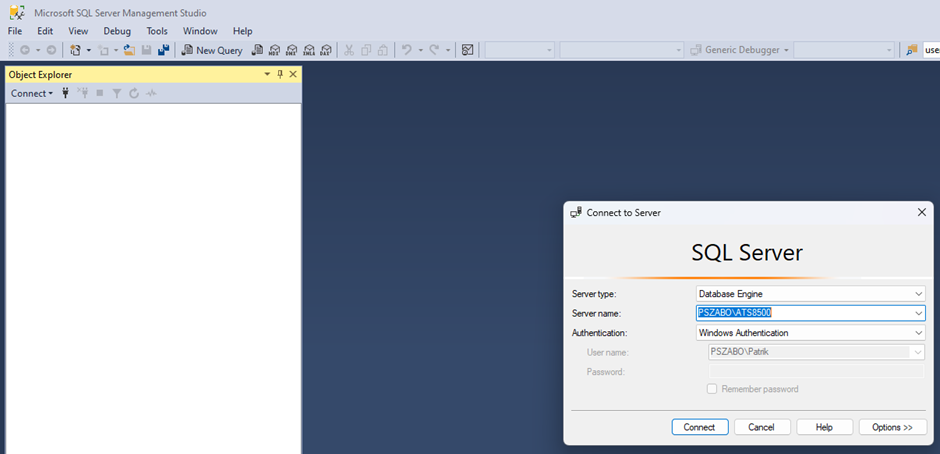Expand the New Project dropdown arrow
This screenshot has width=940, height=454.
tap(89, 50)
